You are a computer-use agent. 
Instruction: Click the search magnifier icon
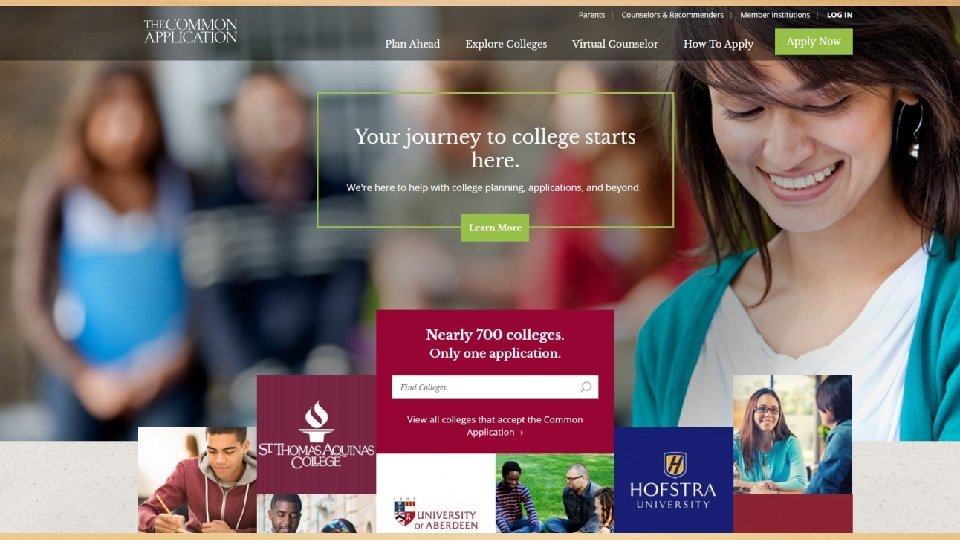tap(586, 387)
